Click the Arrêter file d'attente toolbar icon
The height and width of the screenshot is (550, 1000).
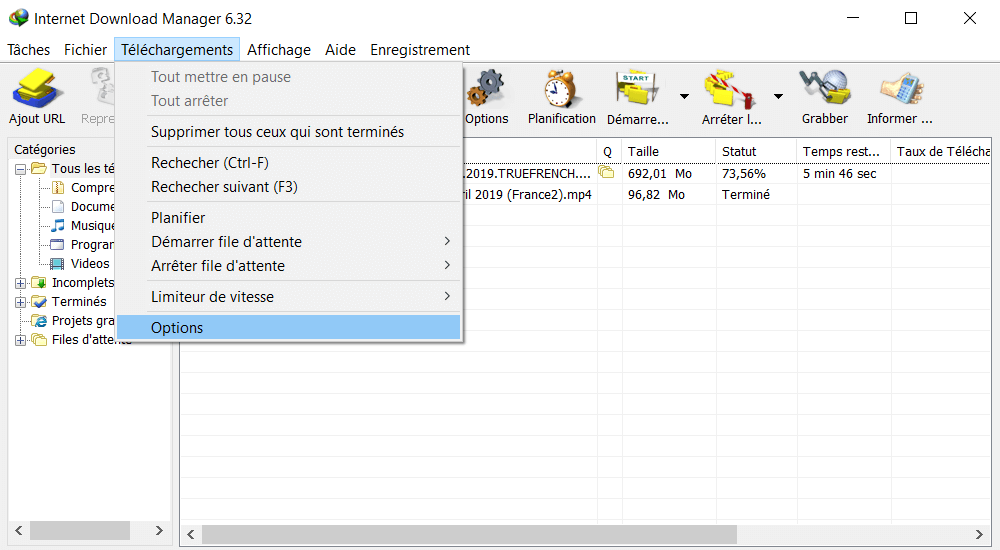pos(731,88)
